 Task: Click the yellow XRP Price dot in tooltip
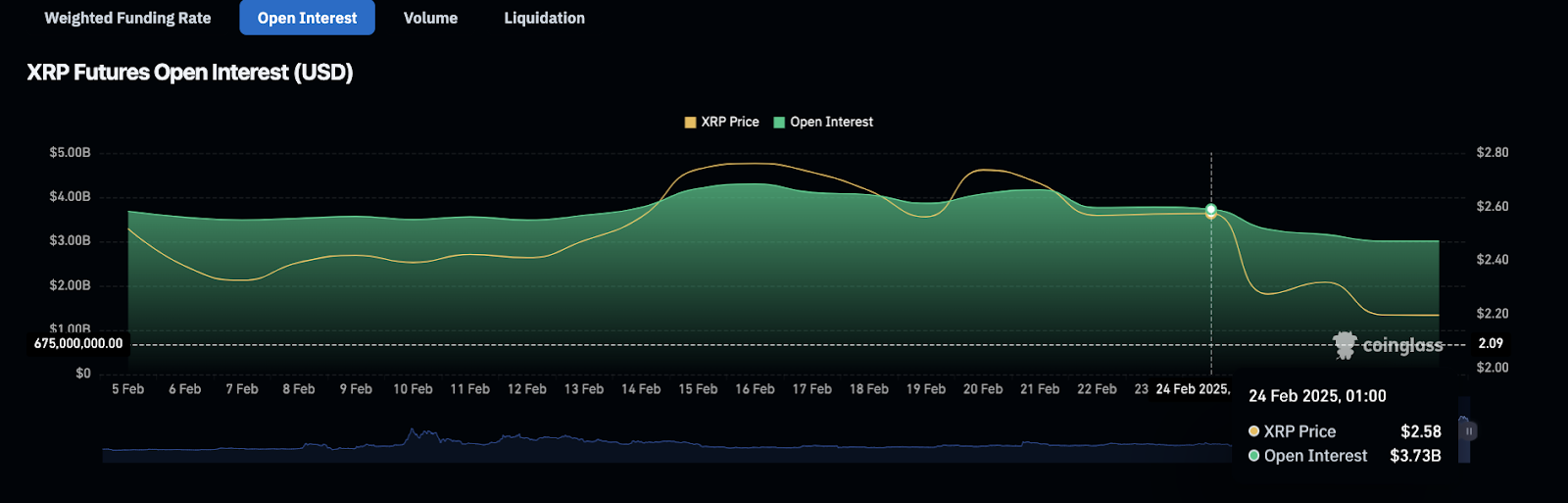[1253, 431]
